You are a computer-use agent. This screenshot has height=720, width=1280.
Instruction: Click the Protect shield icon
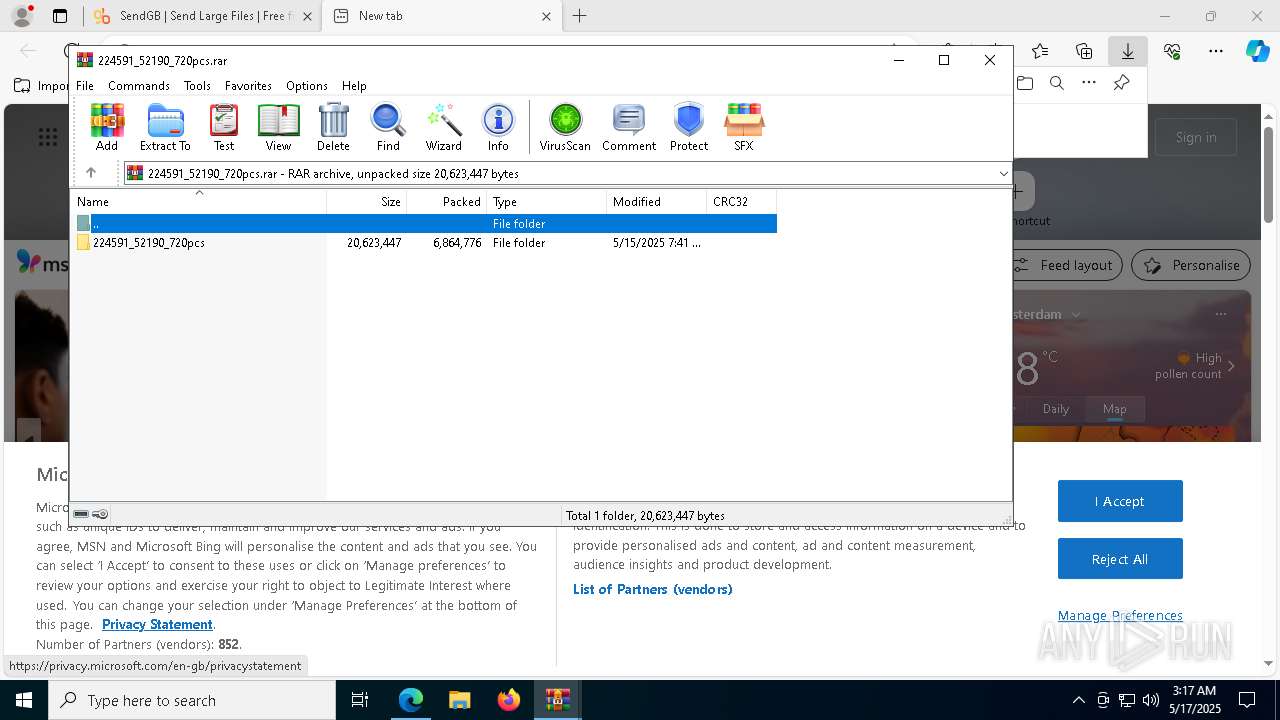coord(689,127)
